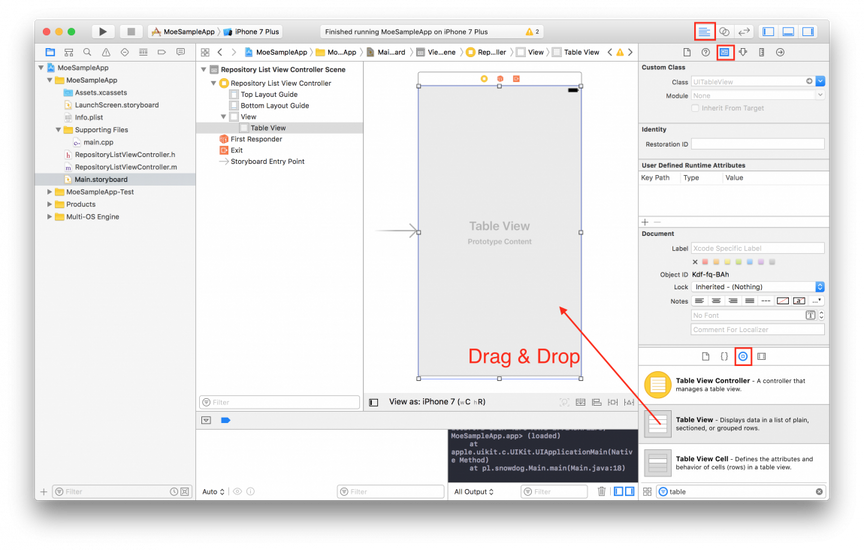Select the Standard editor button
Image resolution: width=864 pixels, height=550 pixels.
(704, 31)
